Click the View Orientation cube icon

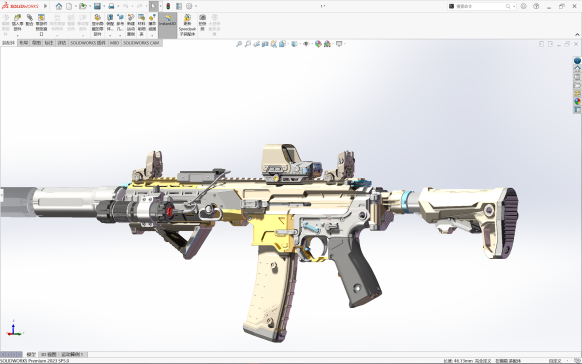[282, 44]
